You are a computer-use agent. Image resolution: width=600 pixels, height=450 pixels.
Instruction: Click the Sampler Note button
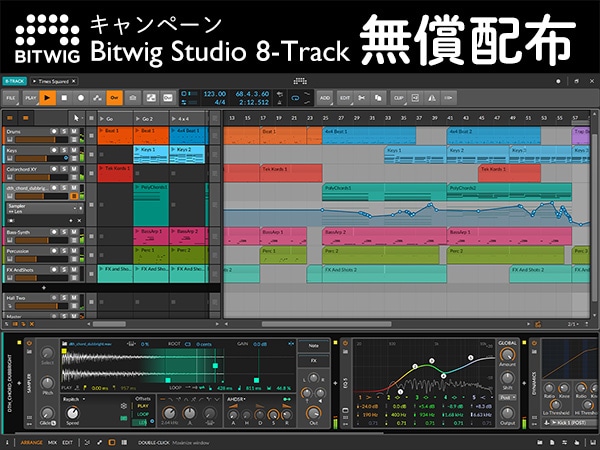[313, 346]
